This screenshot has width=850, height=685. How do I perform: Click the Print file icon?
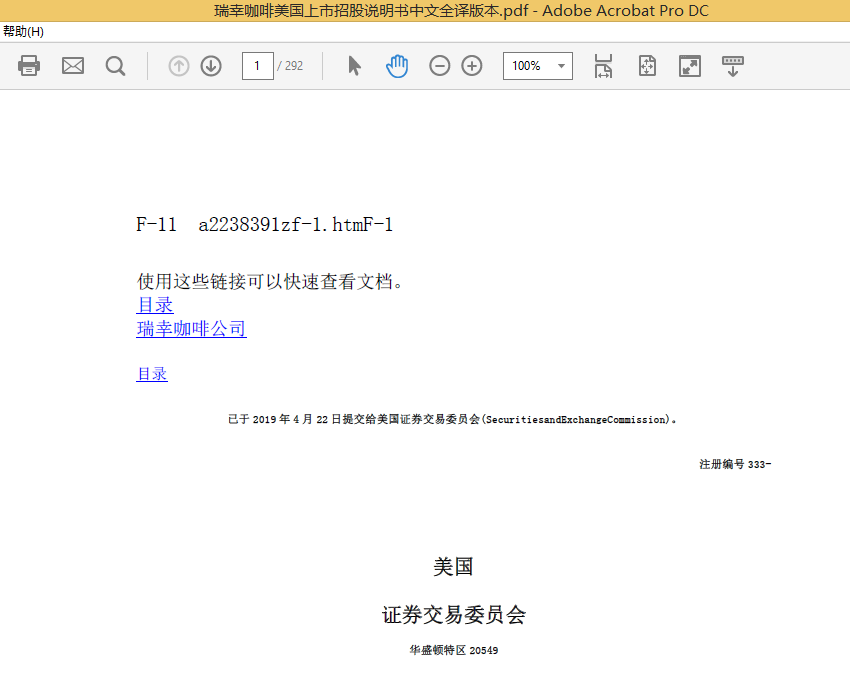pos(29,66)
